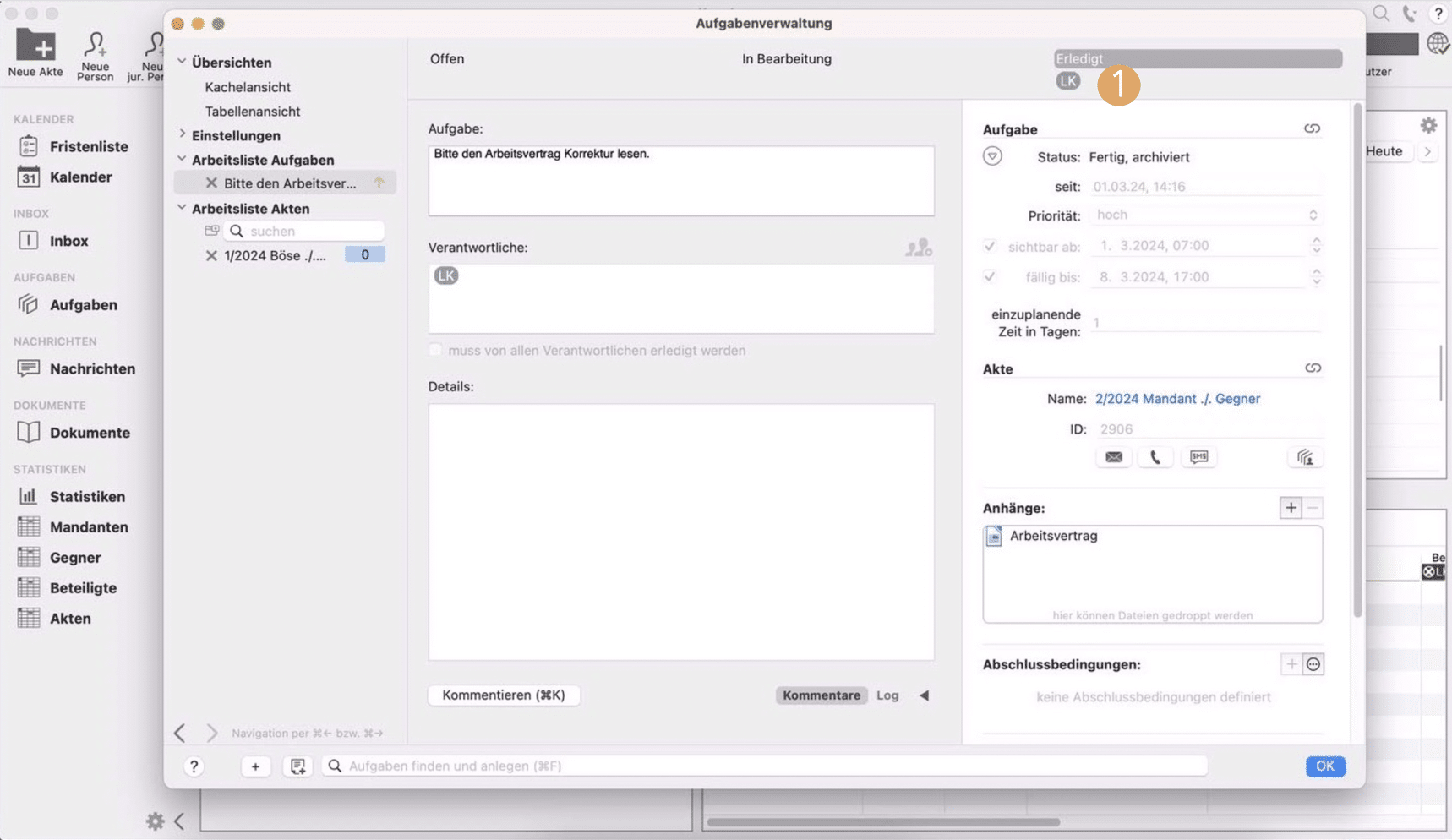Click the fällig bis date stepper
This screenshot has height=840, width=1452.
[1316, 276]
